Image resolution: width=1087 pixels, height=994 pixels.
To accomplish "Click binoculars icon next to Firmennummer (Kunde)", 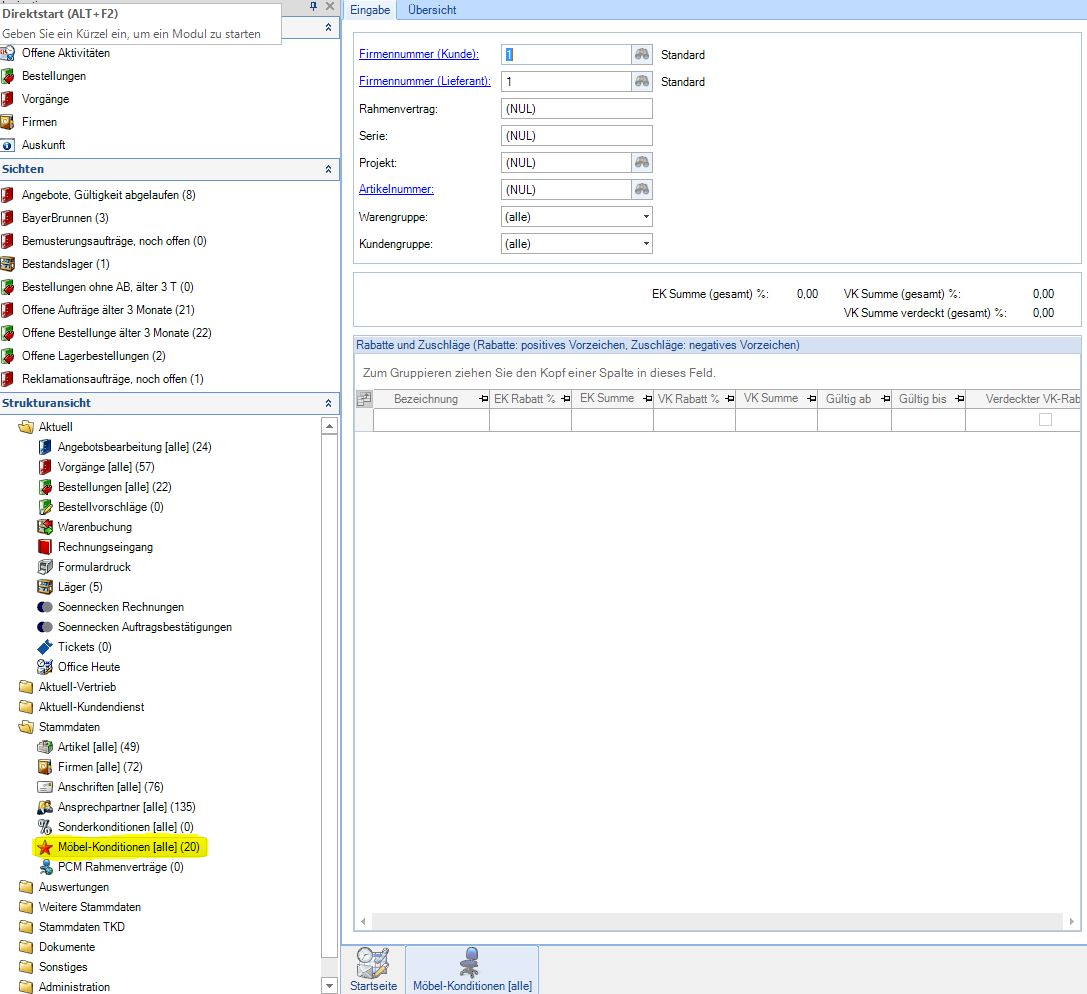I will [x=642, y=55].
